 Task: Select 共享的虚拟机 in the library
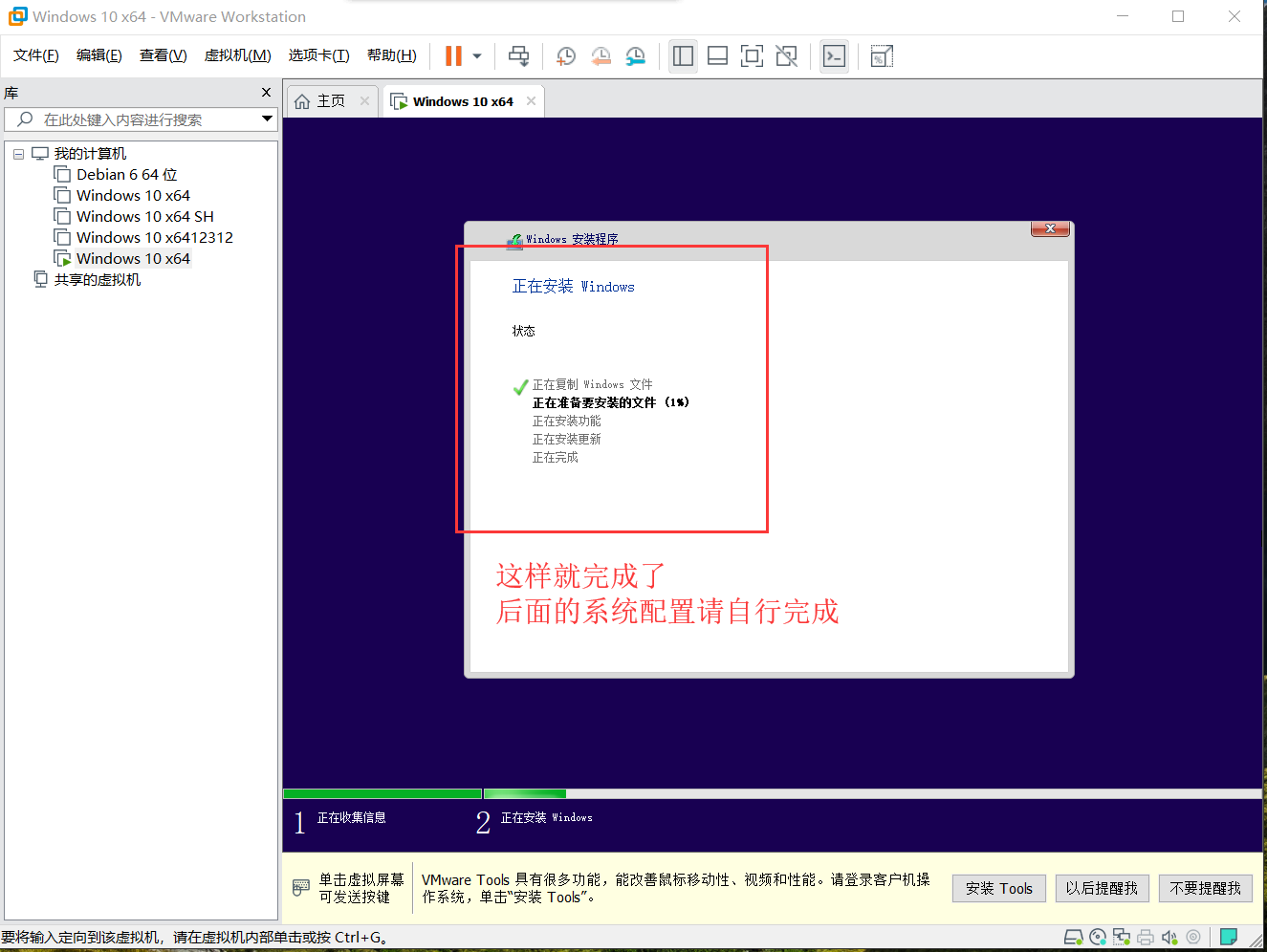click(x=97, y=280)
